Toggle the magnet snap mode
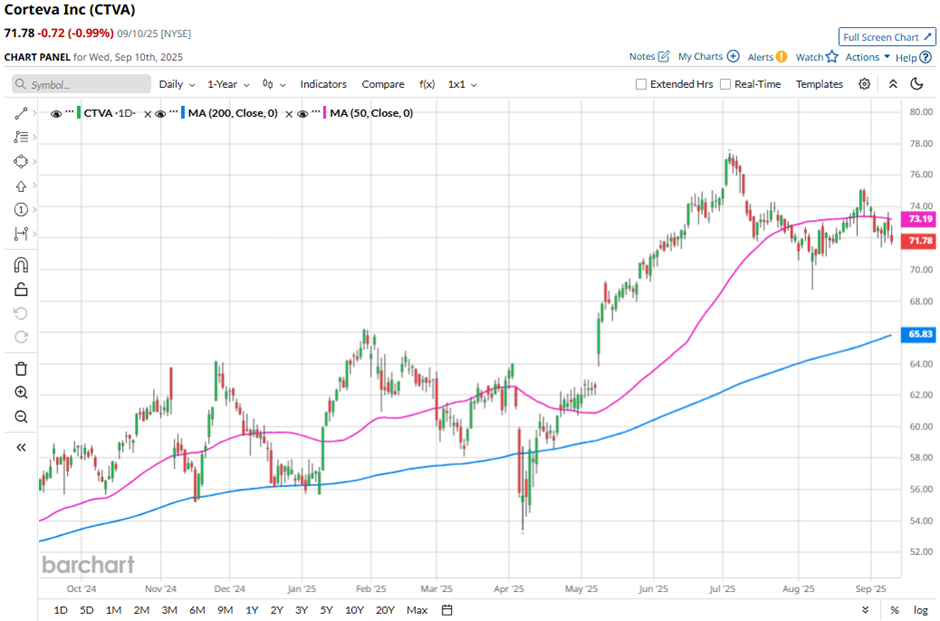 (20, 265)
